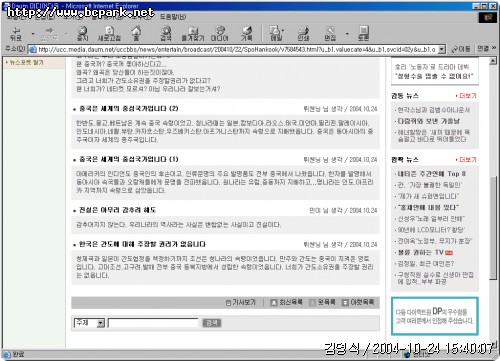The image size is (500, 361).
Task: Expand the address bar URL dropdown
Action: click(442, 50)
